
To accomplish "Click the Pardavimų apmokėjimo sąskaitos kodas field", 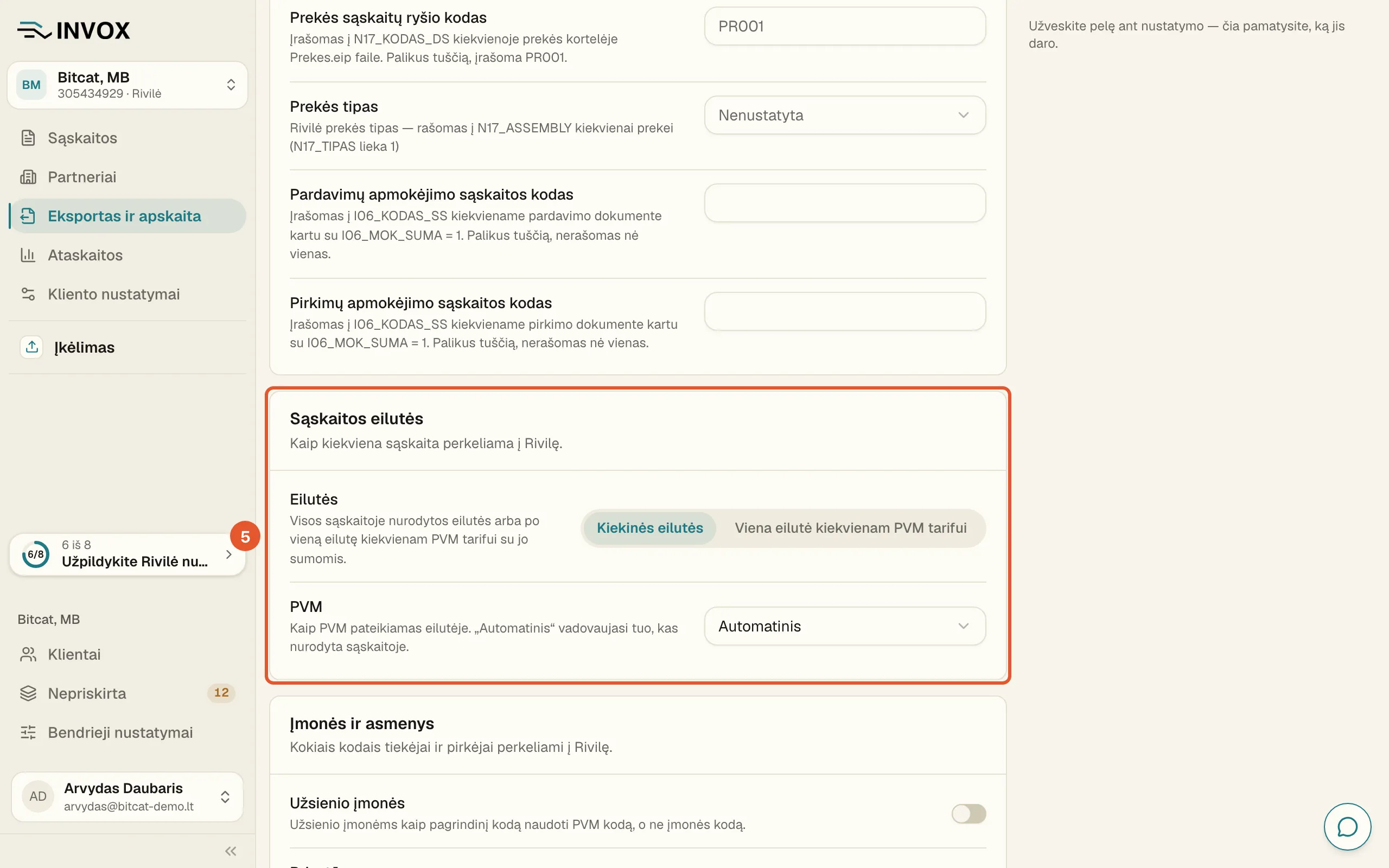I will (845, 203).
